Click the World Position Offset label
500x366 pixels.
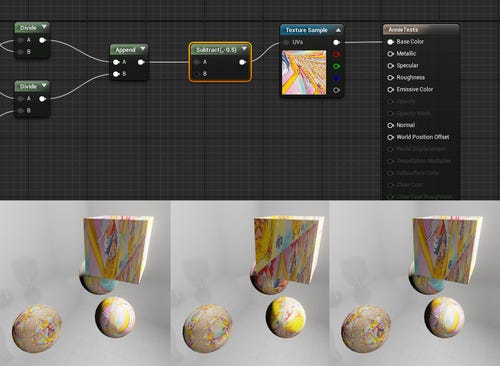point(423,137)
